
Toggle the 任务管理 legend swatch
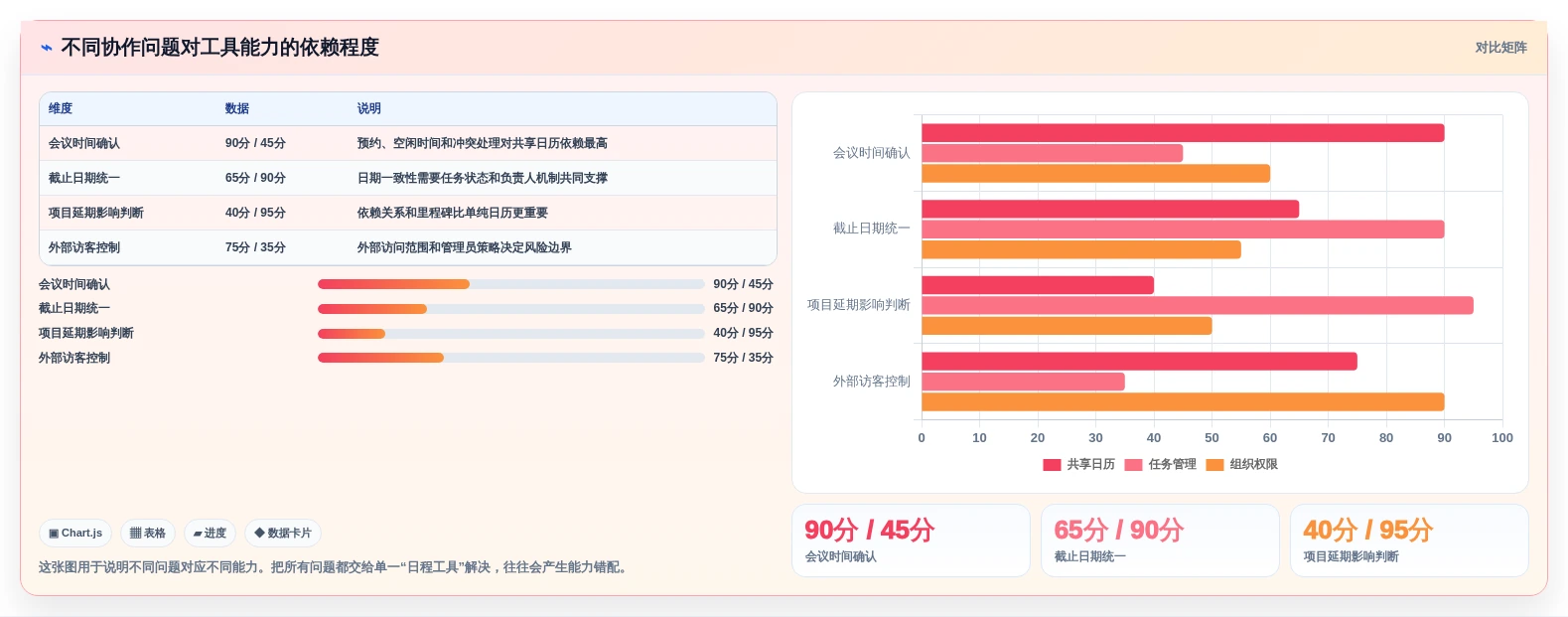[x=1133, y=465]
